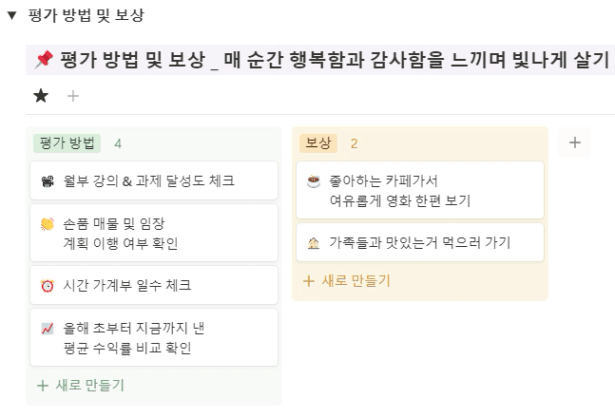Click the movie camera icon on 월부 강의 card
This screenshot has width=615, height=417.
coord(47,181)
